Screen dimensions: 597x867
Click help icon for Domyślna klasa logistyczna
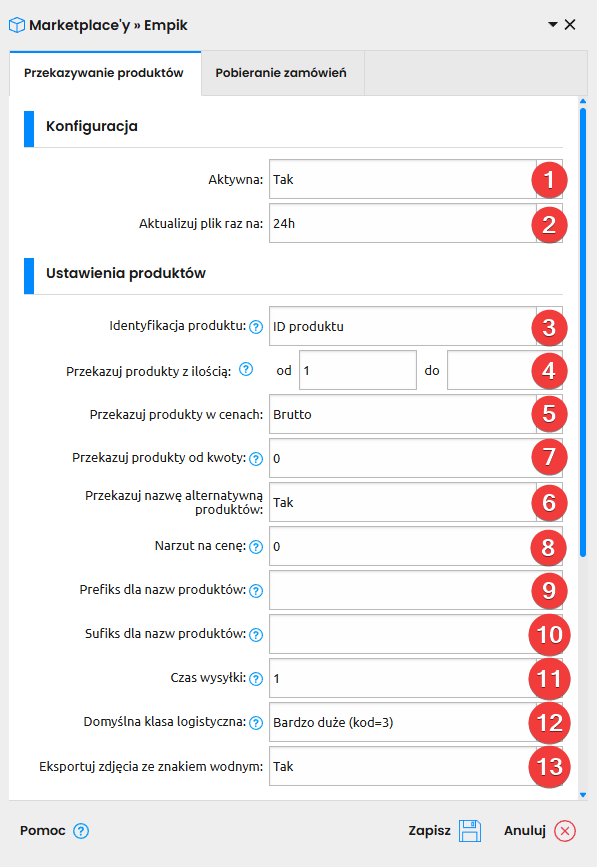pyautogui.click(x=255, y=723)
